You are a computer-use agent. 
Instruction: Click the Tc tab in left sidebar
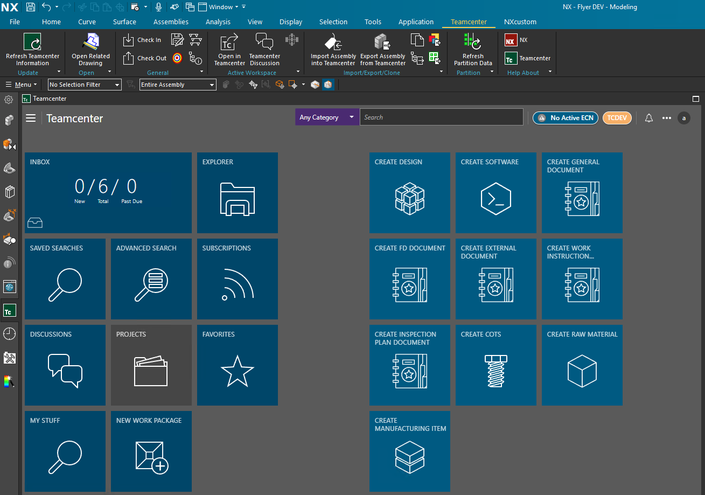[9, 311]
